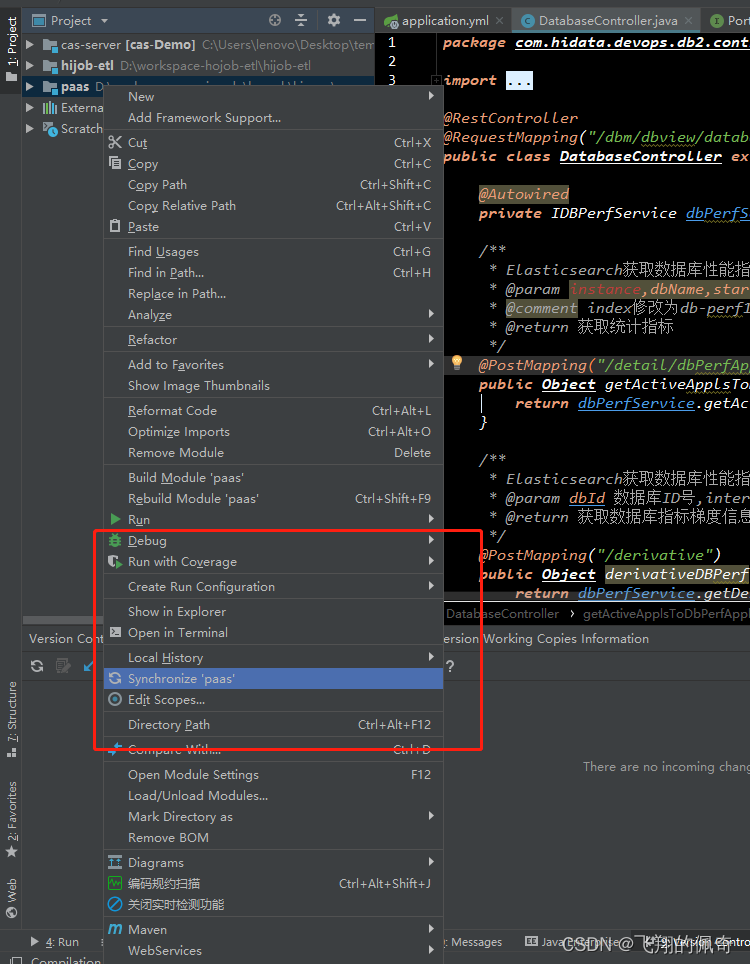Open the 4: Run tool window
Viewport: 750px width, 964px height.
click(x=55, y=942)
